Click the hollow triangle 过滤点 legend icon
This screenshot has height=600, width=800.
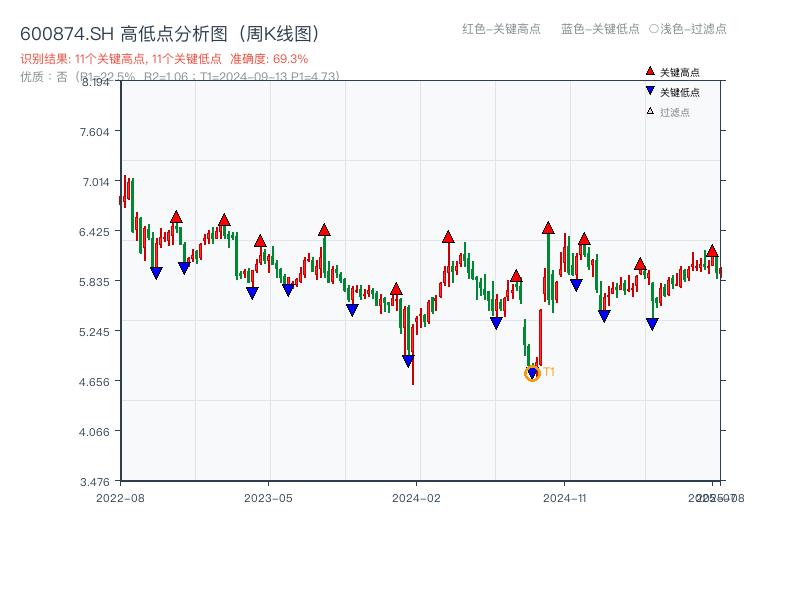point(650,111)
